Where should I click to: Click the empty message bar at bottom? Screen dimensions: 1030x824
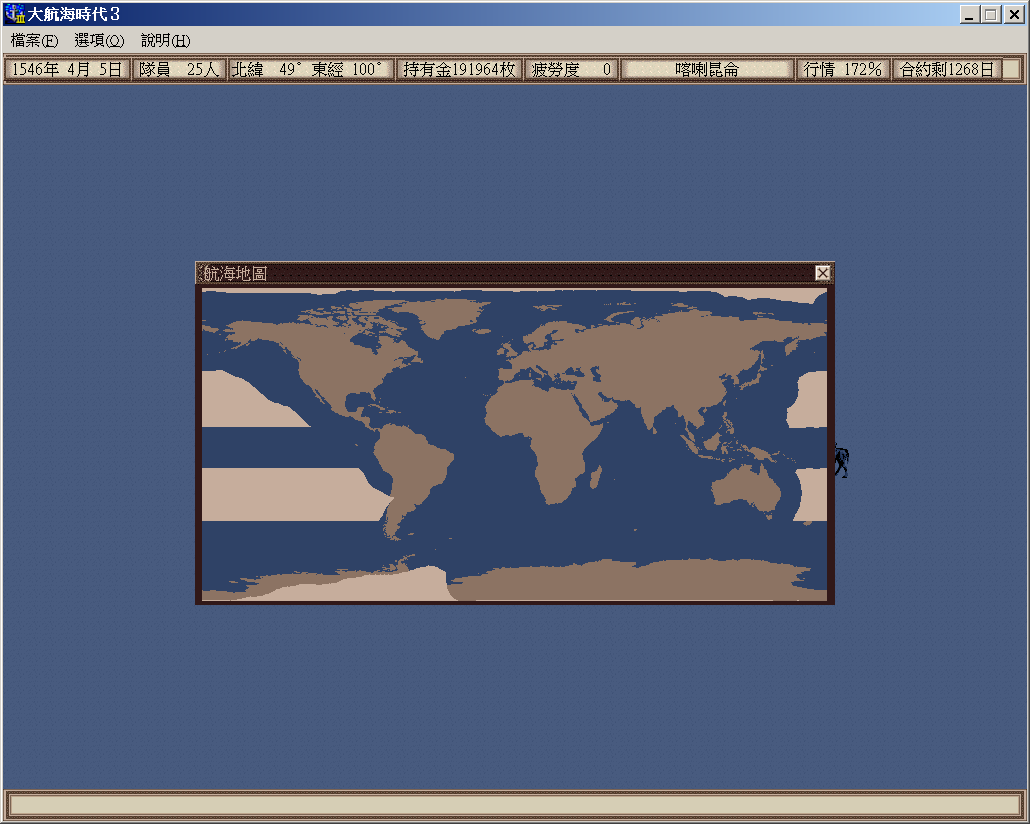point(514,805)
